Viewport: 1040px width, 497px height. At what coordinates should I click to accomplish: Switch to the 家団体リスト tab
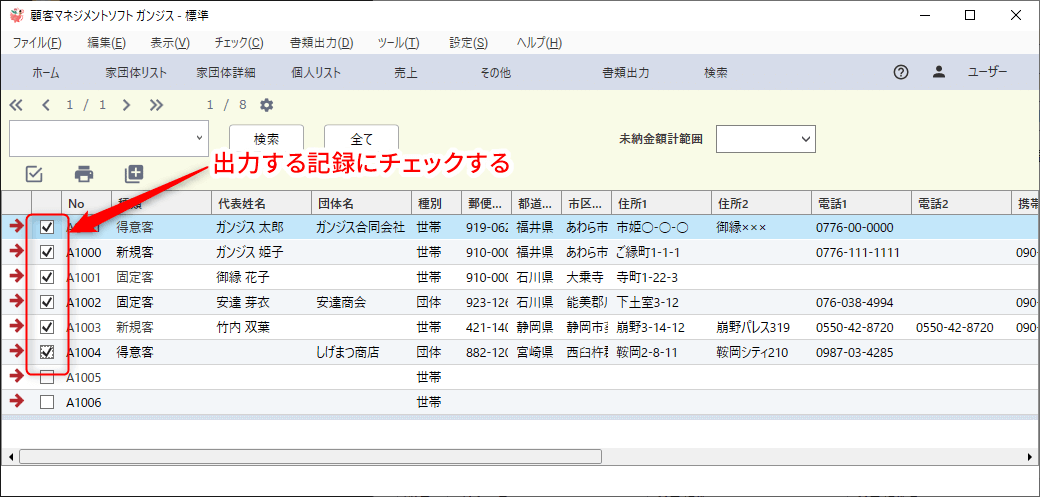(136, 73)
